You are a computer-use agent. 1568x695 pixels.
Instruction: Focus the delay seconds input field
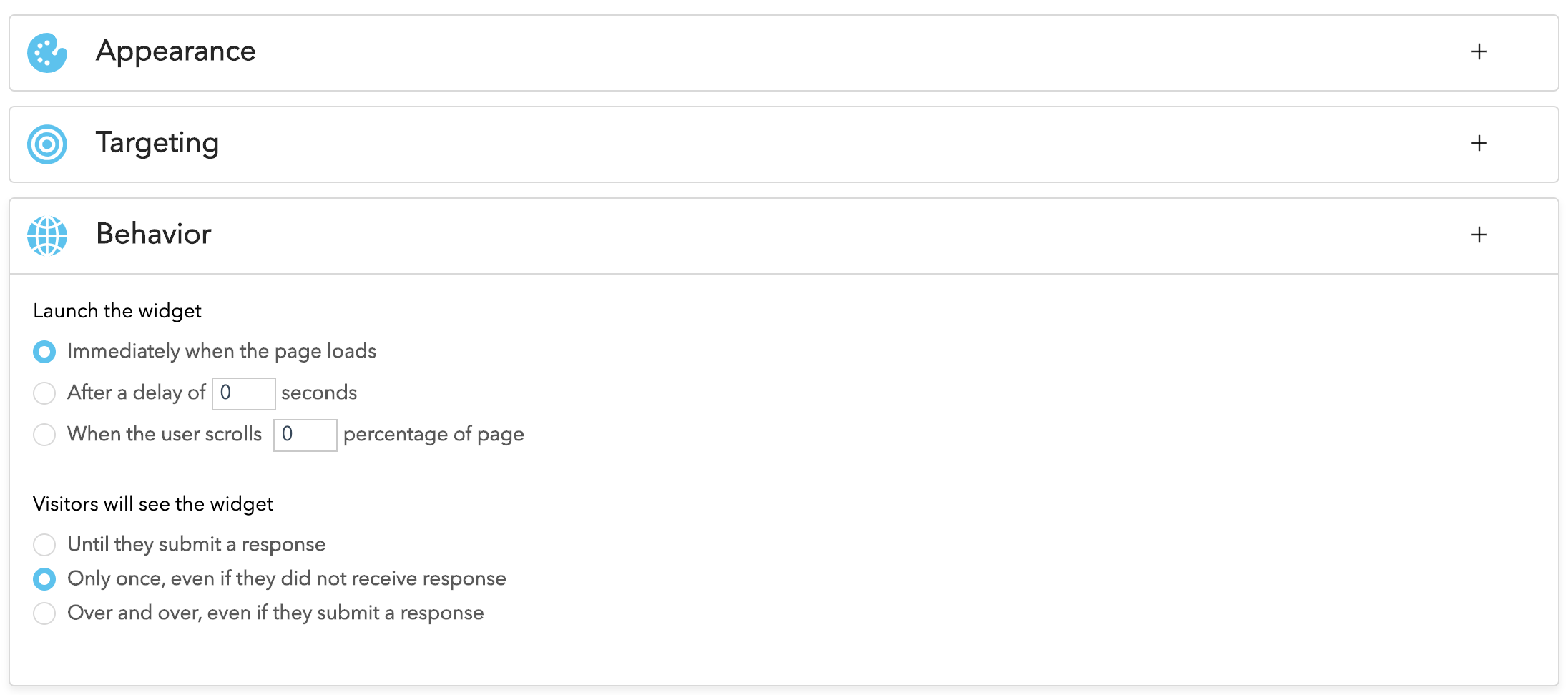[x=244, y=393]
